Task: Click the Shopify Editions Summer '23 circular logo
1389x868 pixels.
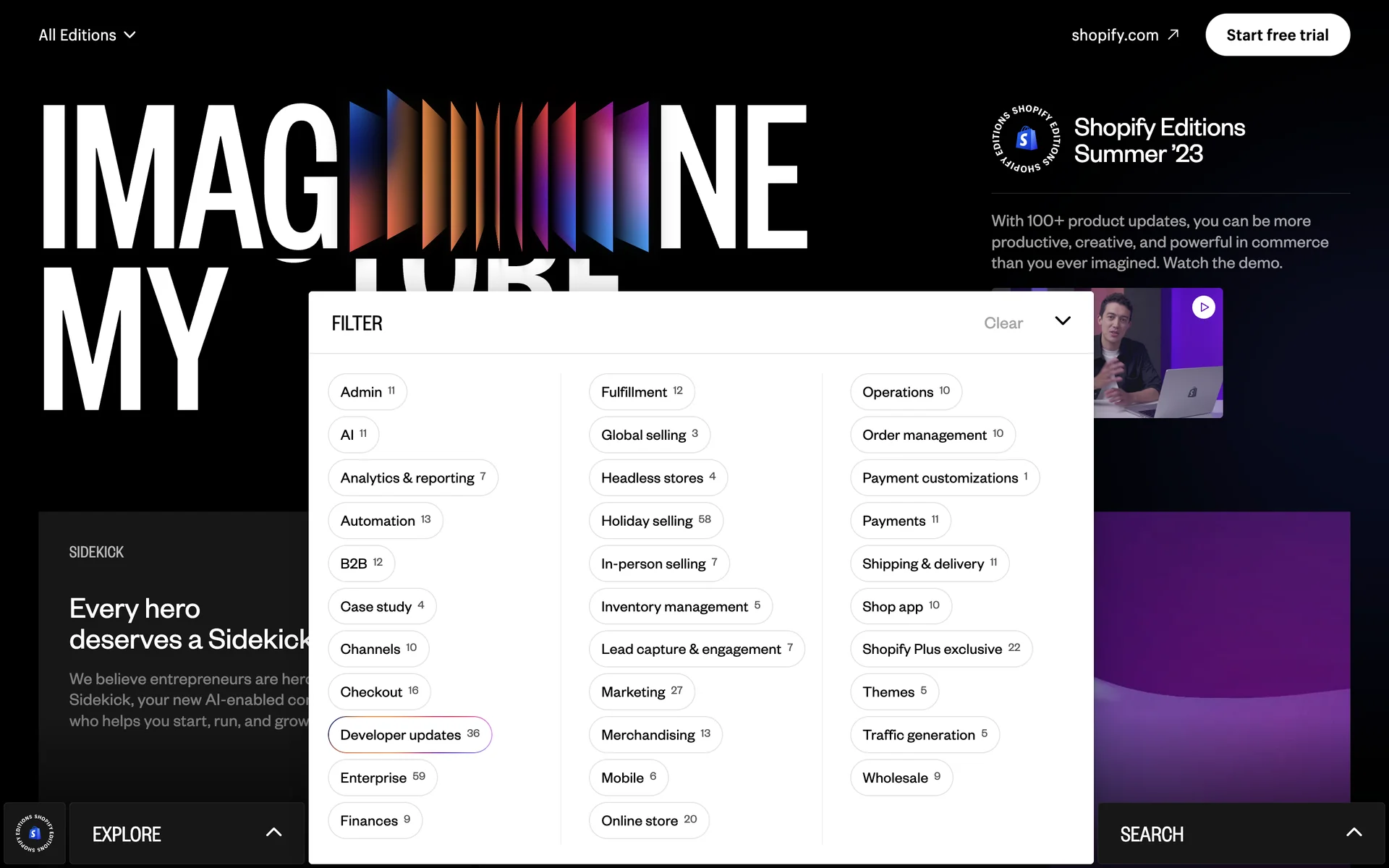Action: point(1026,139)
